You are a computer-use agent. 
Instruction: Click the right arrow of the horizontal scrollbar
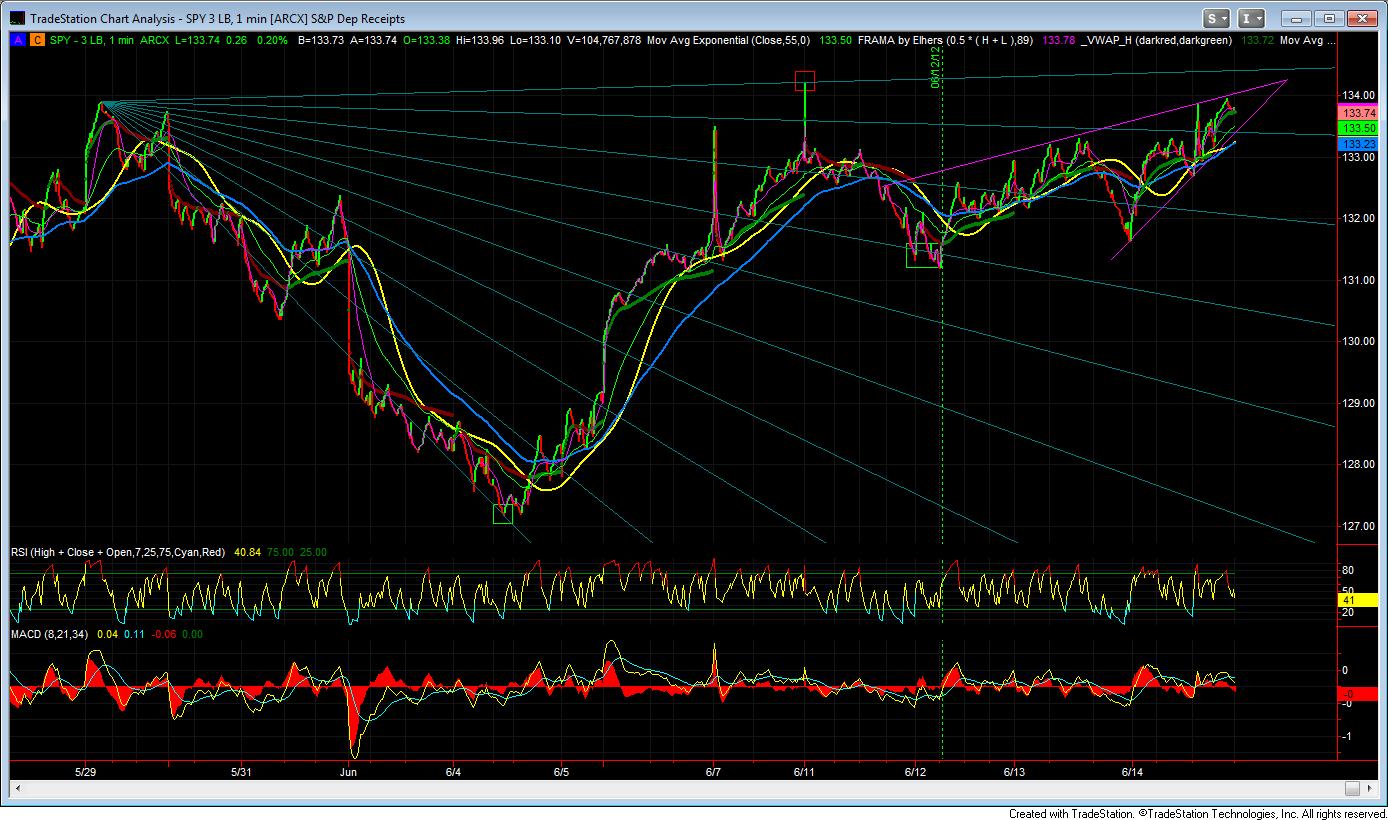pyautogui.click(x=1371, y=789)
